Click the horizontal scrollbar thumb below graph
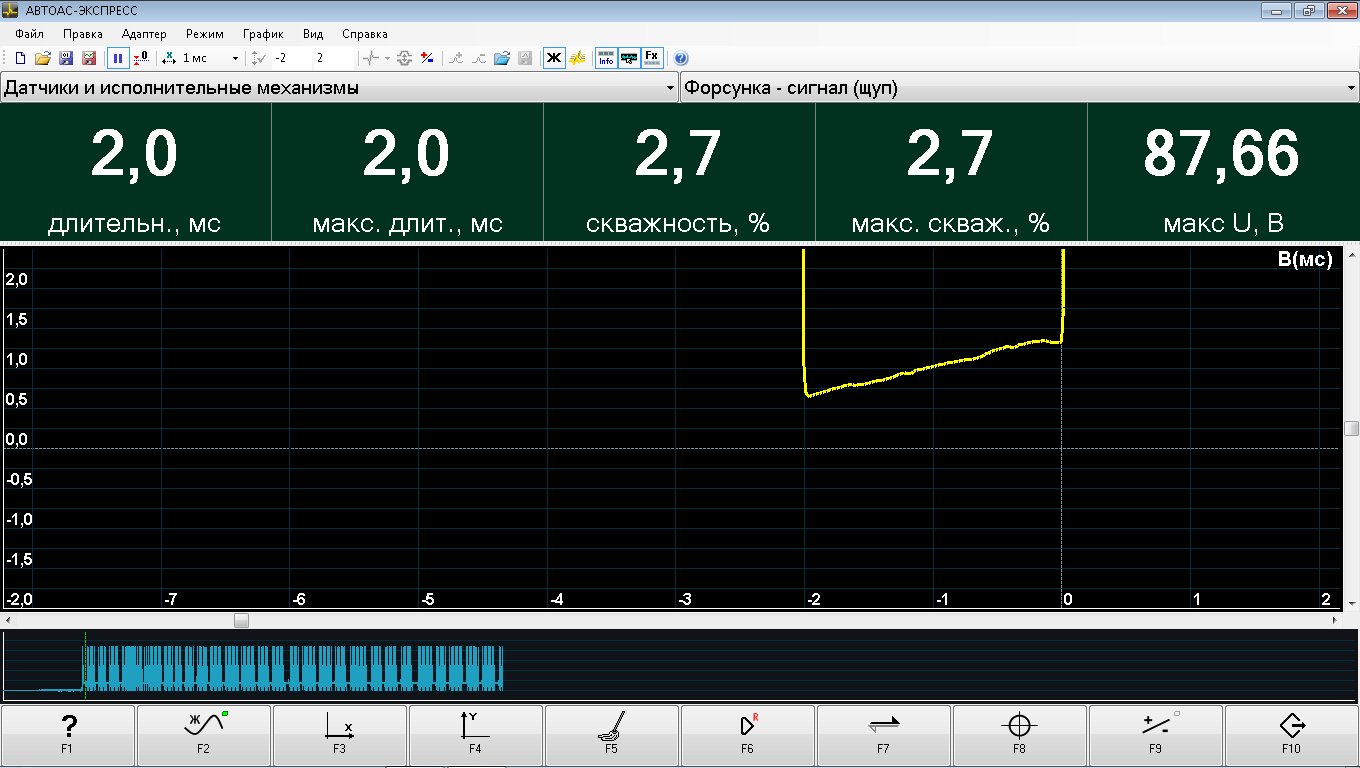Viewport: 1360px width, 768px height. tap(241, 620)
